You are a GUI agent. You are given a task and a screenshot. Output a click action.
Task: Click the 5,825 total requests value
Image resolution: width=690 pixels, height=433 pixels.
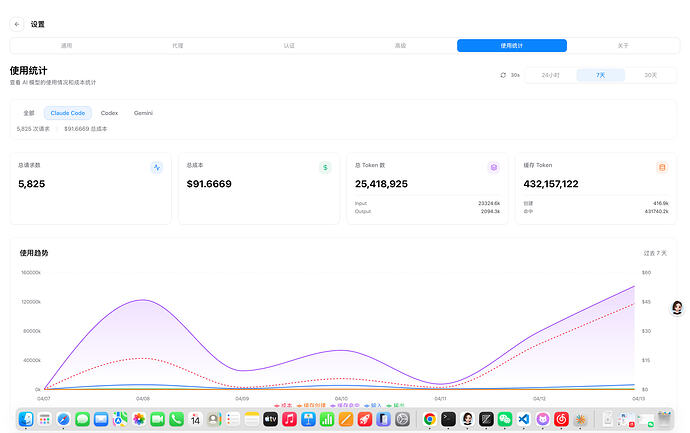pyautogui.click(x=32, y=184)
